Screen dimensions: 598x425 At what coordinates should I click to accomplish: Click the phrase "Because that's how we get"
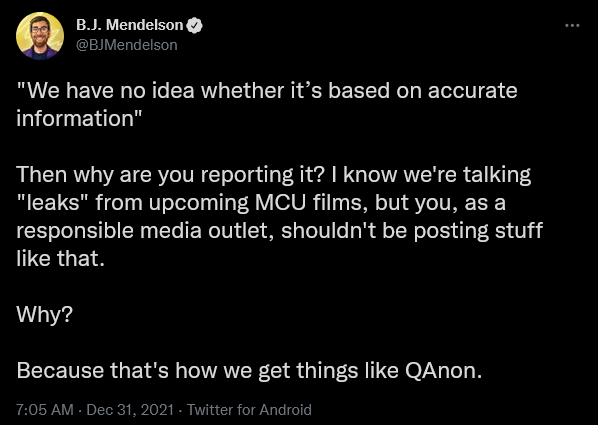pyautogui.click(x=154, y=370)
